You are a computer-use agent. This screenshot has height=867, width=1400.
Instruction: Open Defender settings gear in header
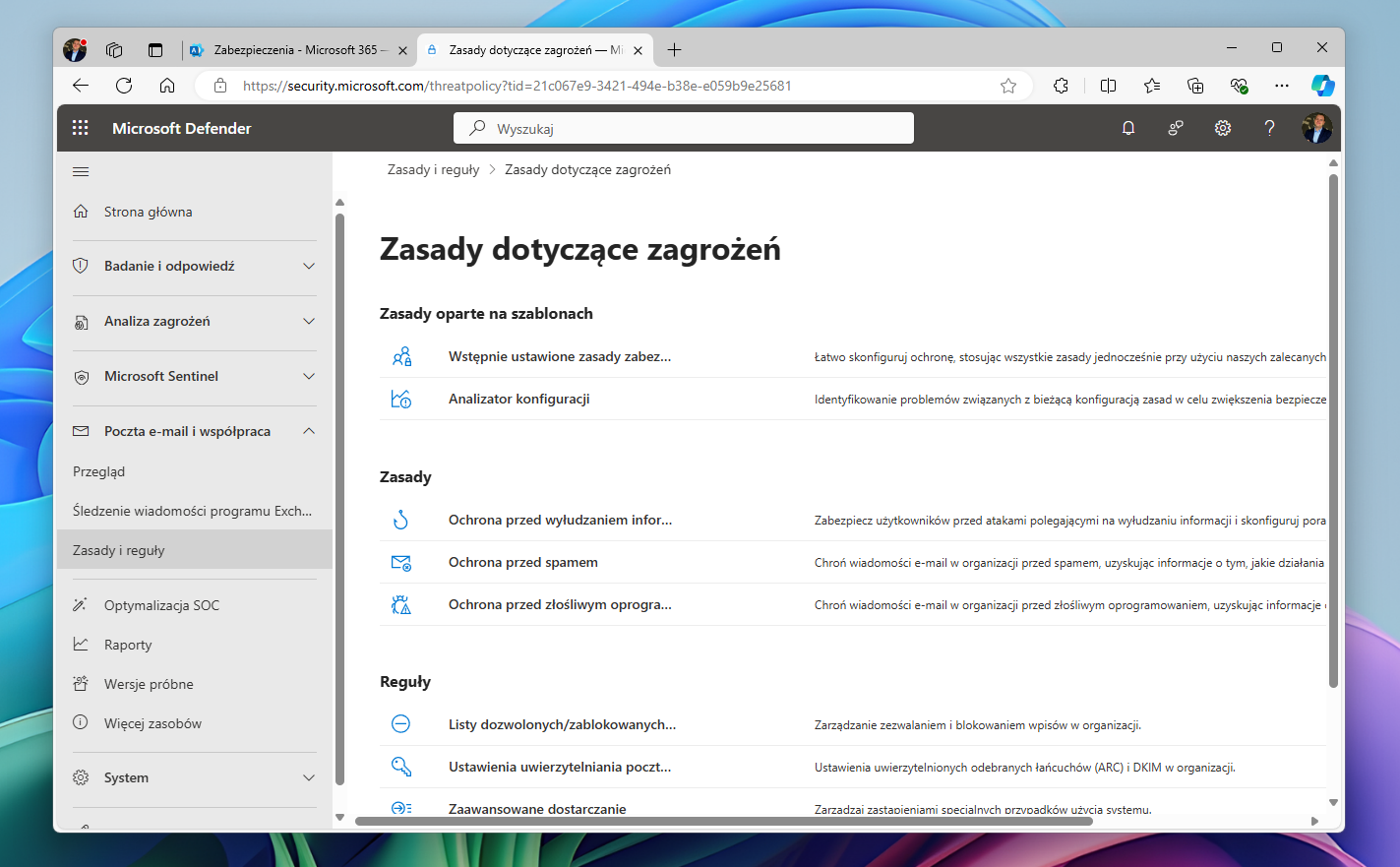1223,128
